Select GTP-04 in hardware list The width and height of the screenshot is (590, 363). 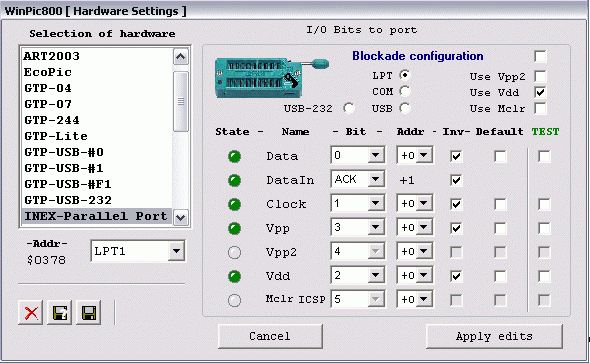(x=97, y=88)
